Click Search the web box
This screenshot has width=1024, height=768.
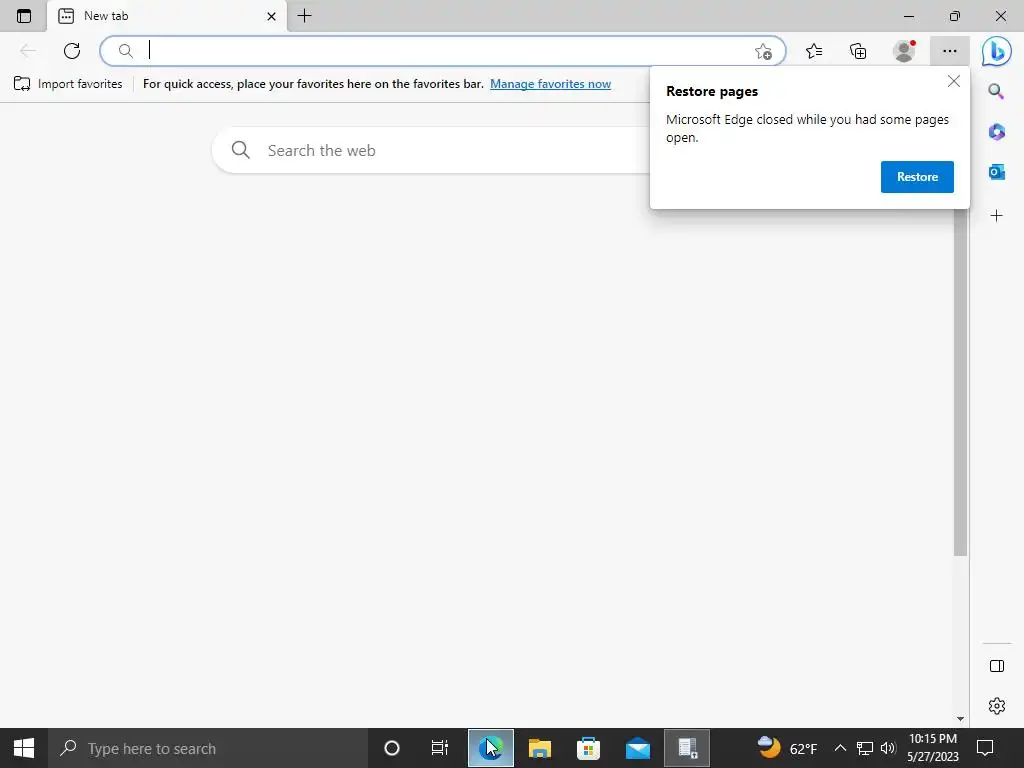point(431,150)
